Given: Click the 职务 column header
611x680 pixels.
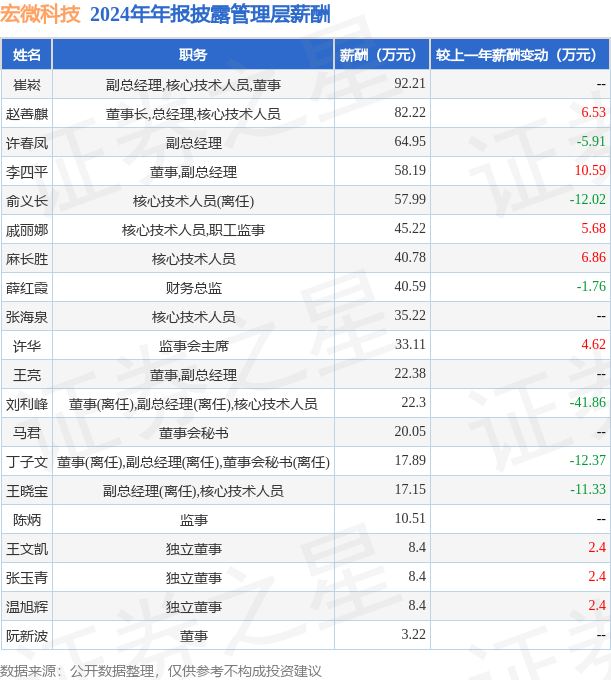Looking at the screenshot, I should coord(193,55).
